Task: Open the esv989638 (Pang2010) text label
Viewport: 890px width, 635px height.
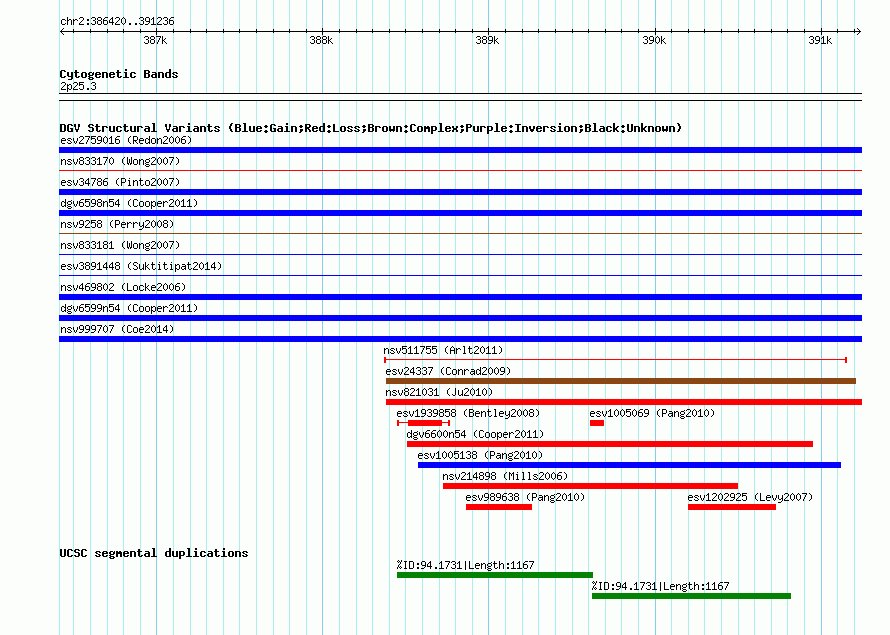Action: point(525,497)
